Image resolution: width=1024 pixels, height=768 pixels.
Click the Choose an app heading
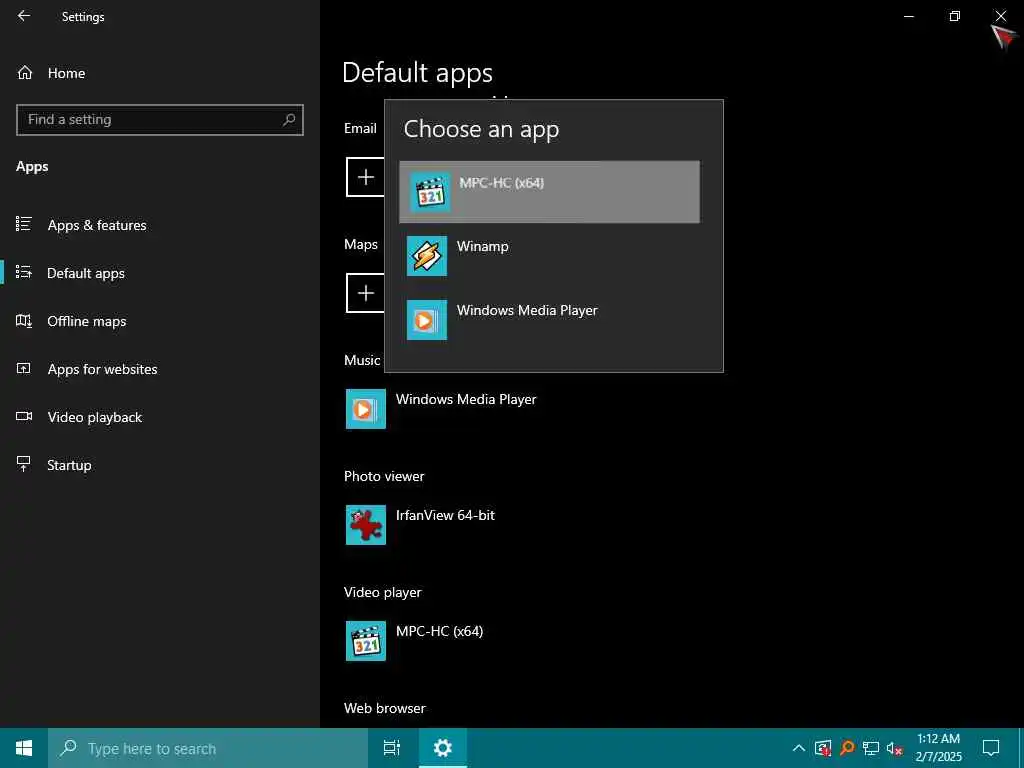(x=481, y=130)
